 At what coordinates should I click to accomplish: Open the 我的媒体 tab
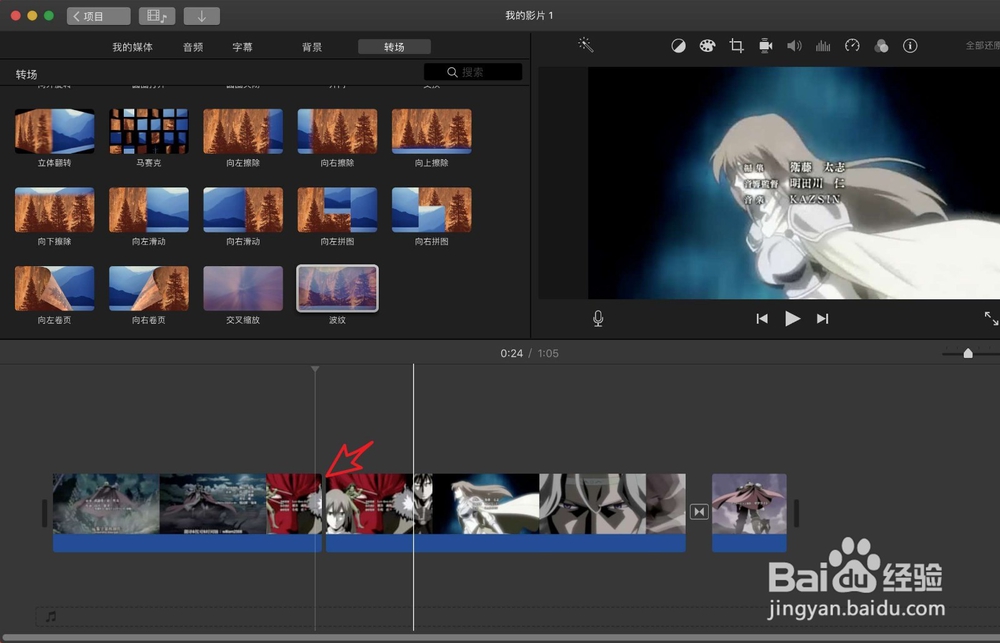point(132,47)
